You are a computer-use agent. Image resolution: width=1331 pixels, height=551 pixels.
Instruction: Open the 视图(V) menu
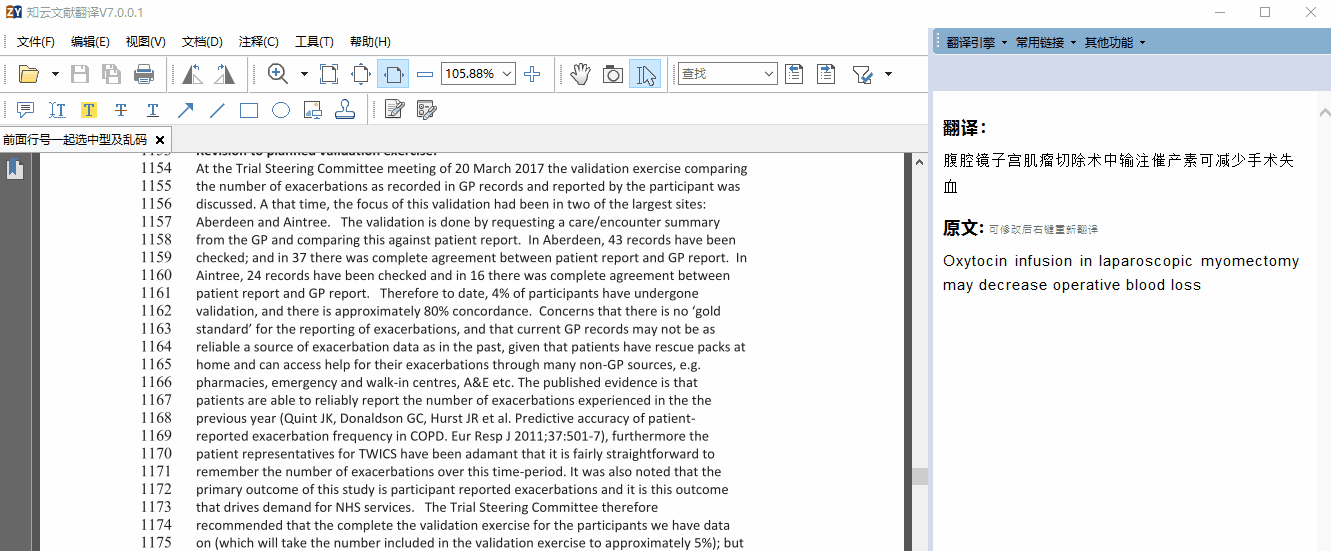pyautogui.click(x=146, y=42)
